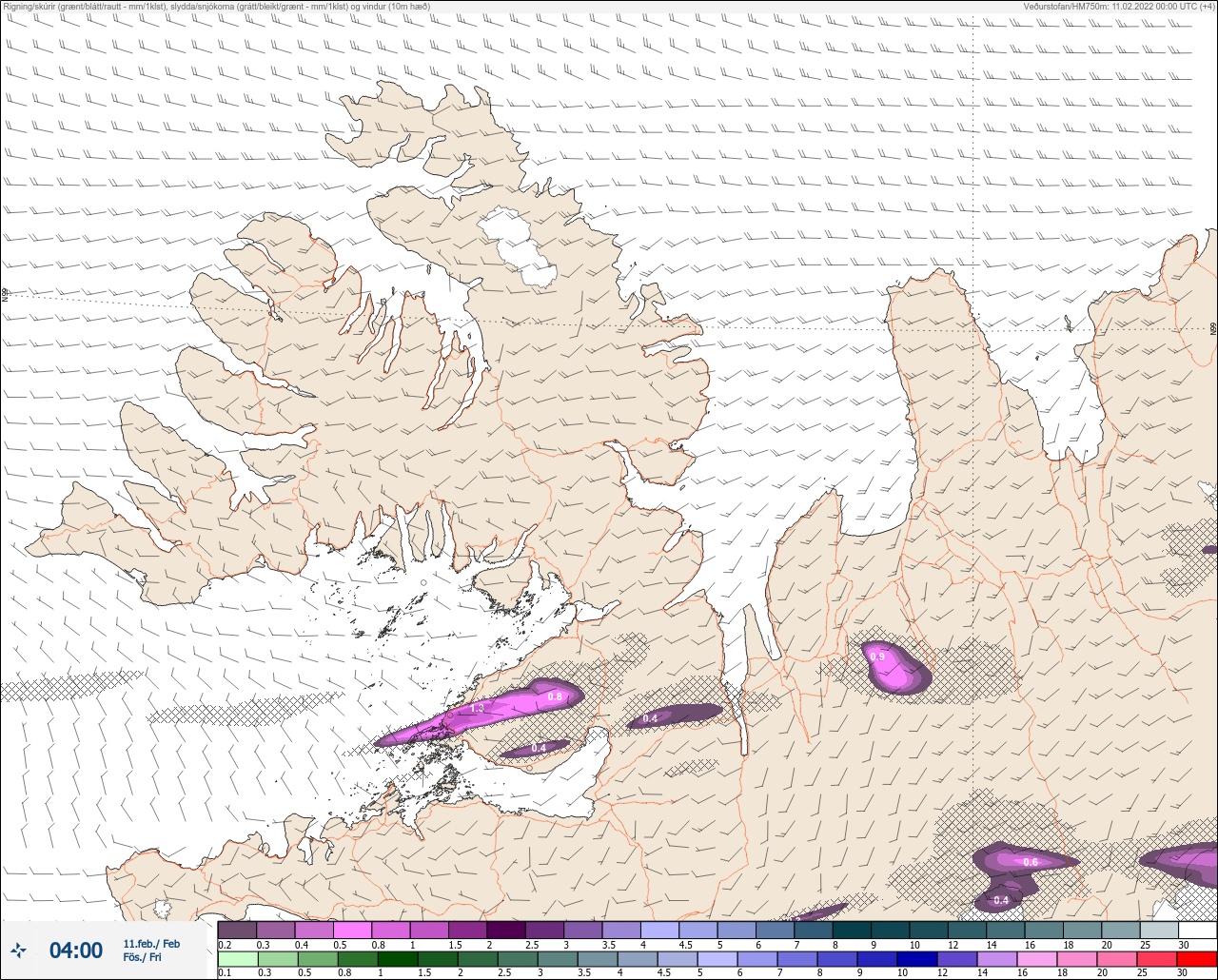
Task: Select the lavender upper-scale swatch above 3.5
Action: [621, 930]
